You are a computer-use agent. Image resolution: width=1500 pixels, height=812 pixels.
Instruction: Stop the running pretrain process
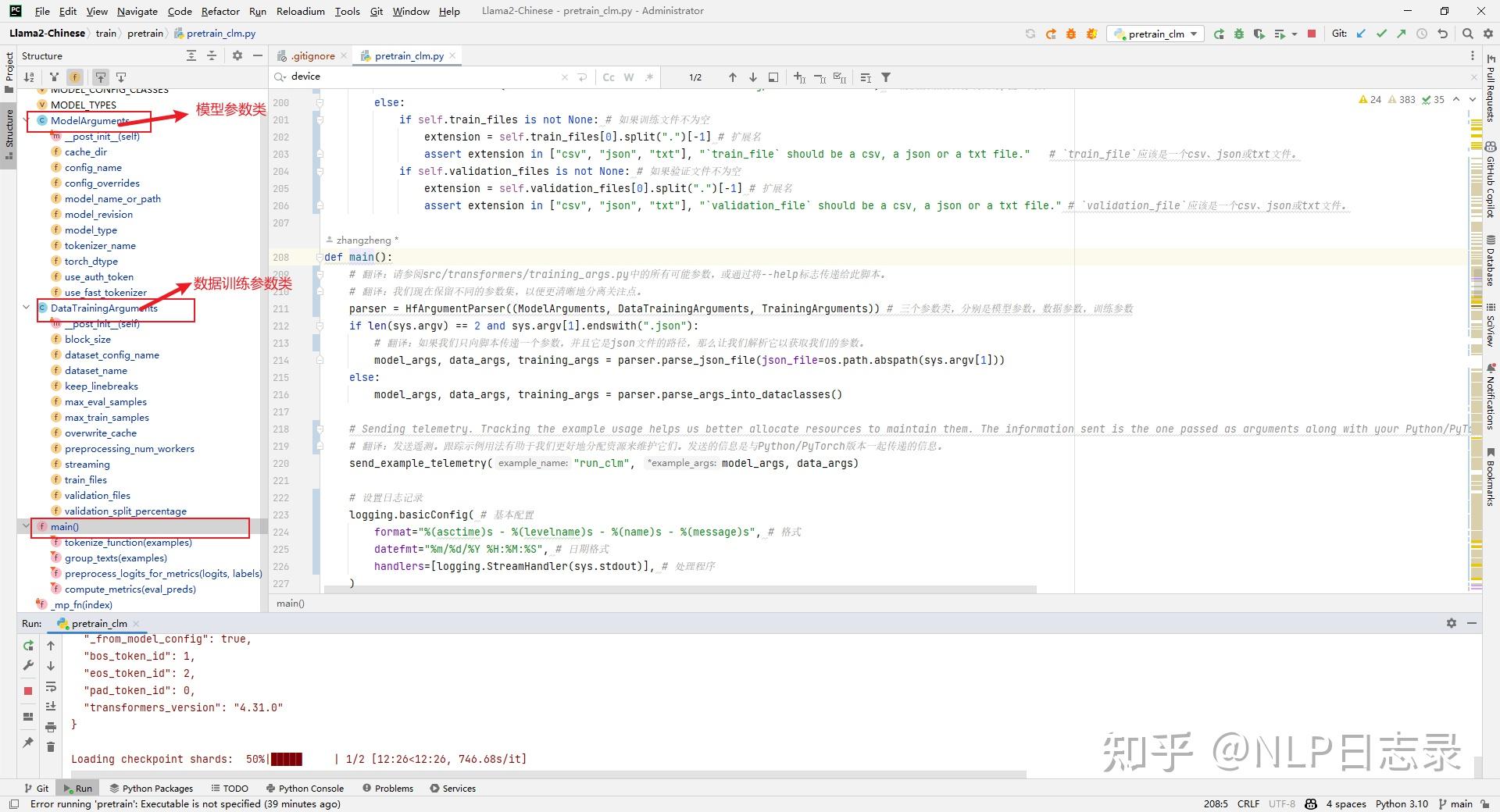pos(1312,34)
